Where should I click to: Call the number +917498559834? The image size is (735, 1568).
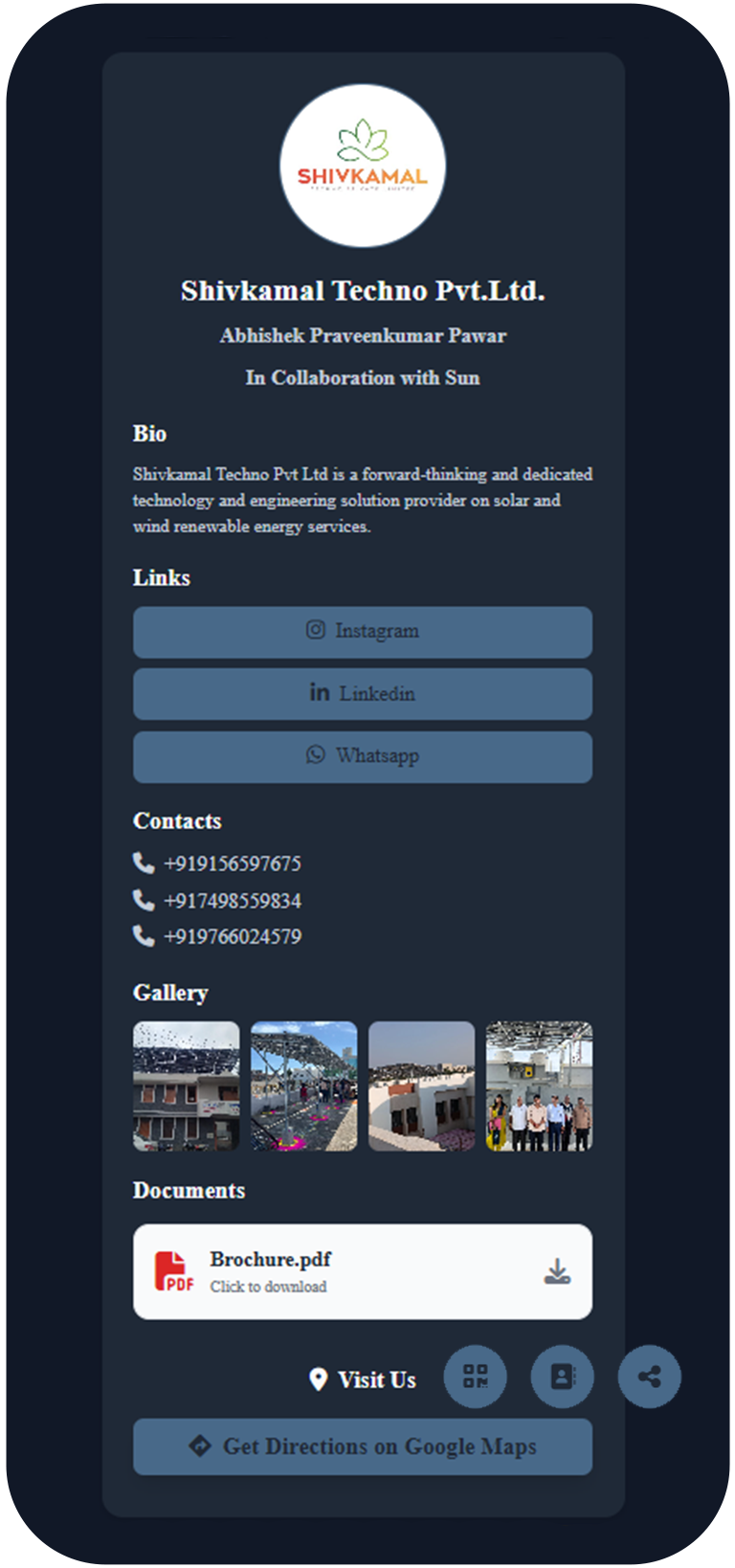click(x=233, y=901)
